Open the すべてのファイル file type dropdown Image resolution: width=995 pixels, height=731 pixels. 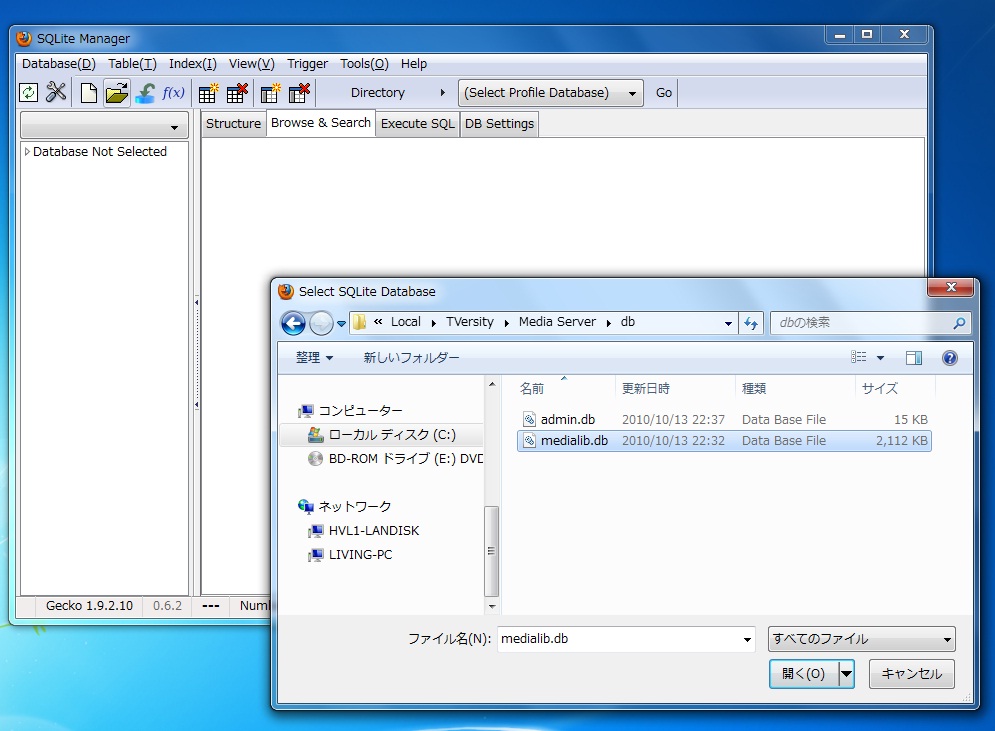pos(862,639)
